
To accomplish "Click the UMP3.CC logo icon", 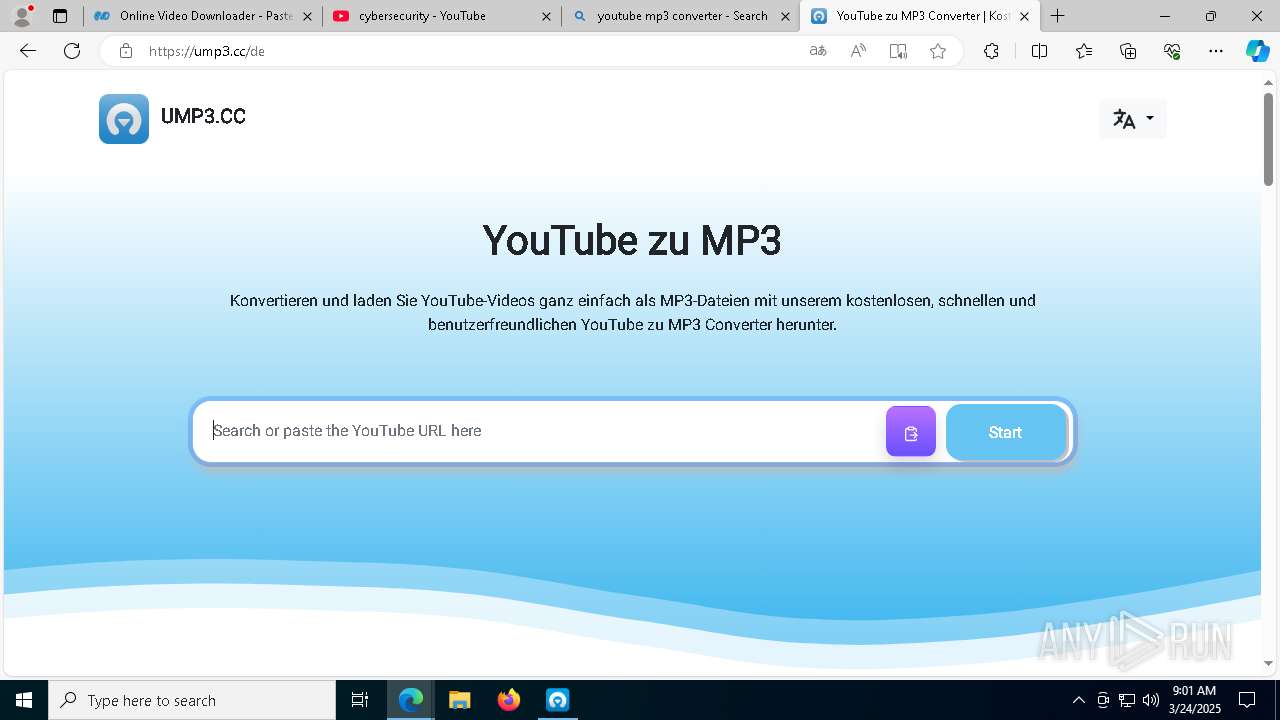I will [x=124, y=119].
